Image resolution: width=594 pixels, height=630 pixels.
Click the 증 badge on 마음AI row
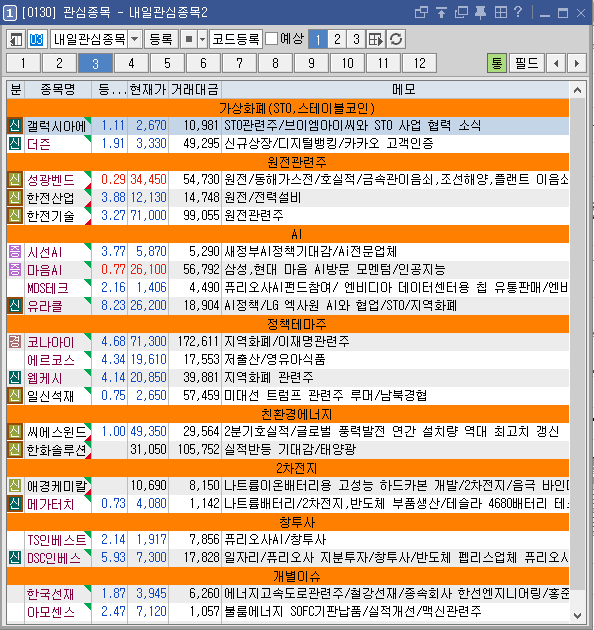(15, 270)
